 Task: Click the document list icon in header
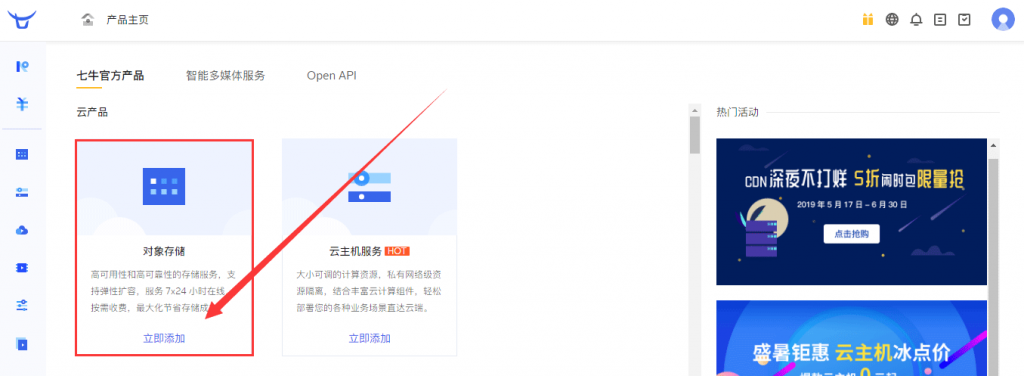coord(940,20)
